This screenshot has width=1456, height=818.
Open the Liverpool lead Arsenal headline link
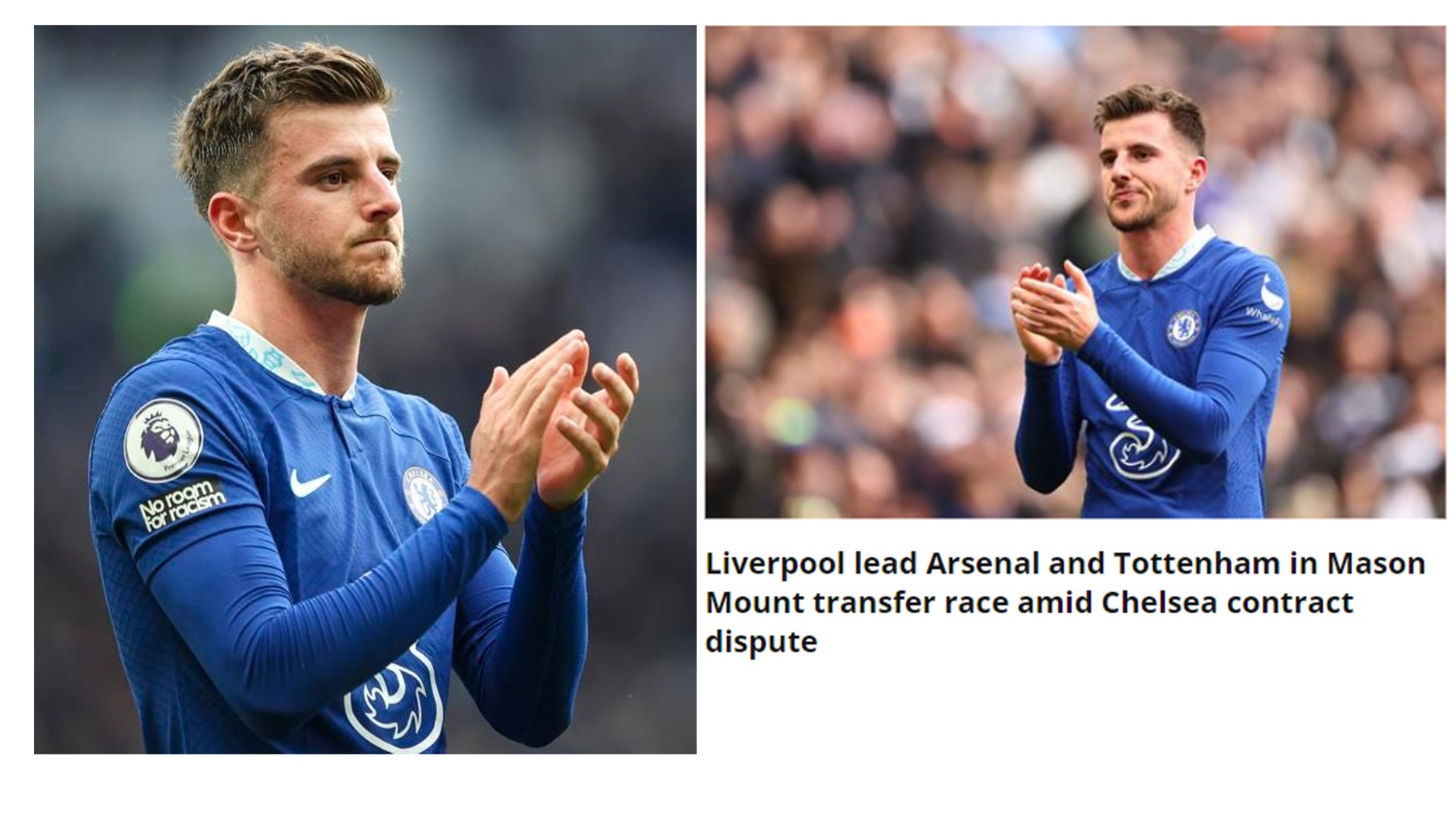(x=1065, y=602)
